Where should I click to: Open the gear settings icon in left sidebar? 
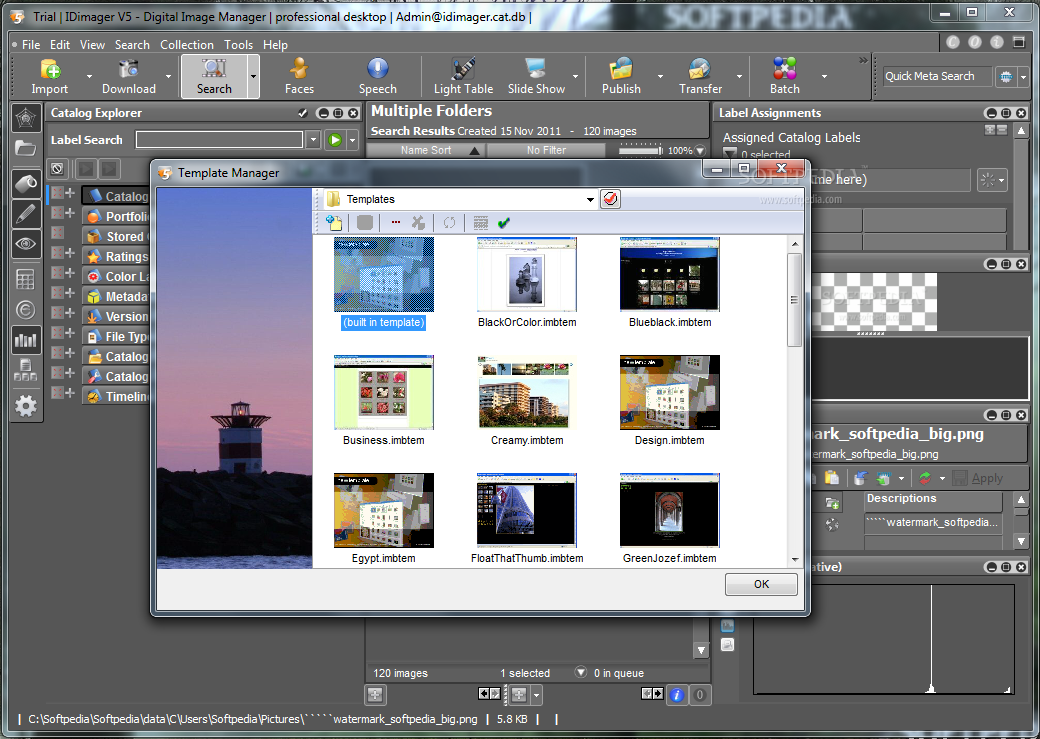25,405
